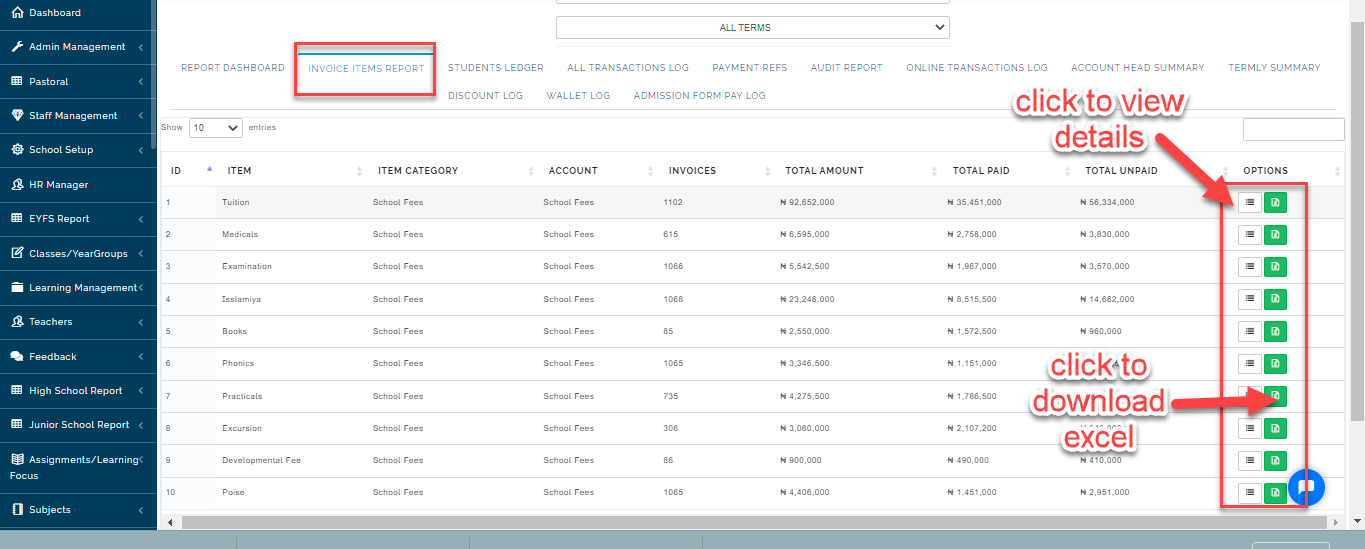Open Online Transactions Log tab
The height and width of the screenshot is (549, 1365).
(x=977, y=68)
